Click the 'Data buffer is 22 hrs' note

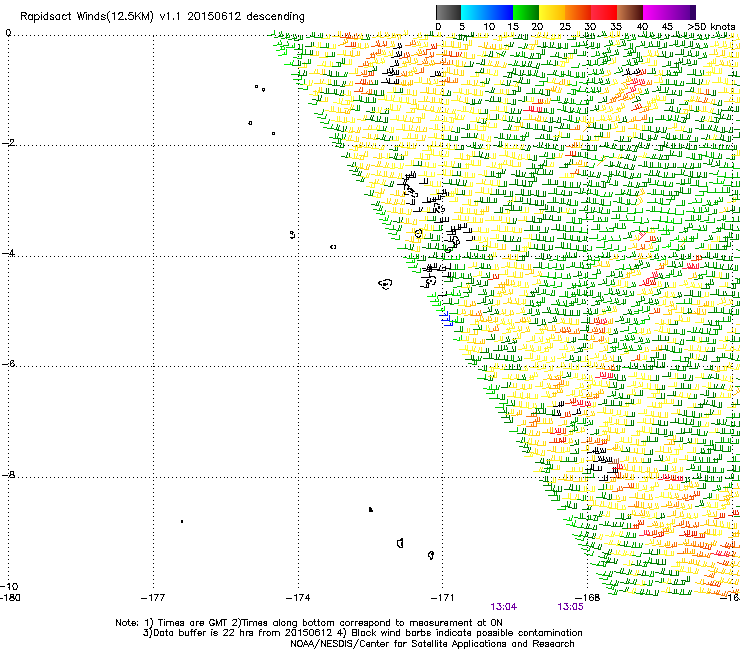click(x=362, y=633)
